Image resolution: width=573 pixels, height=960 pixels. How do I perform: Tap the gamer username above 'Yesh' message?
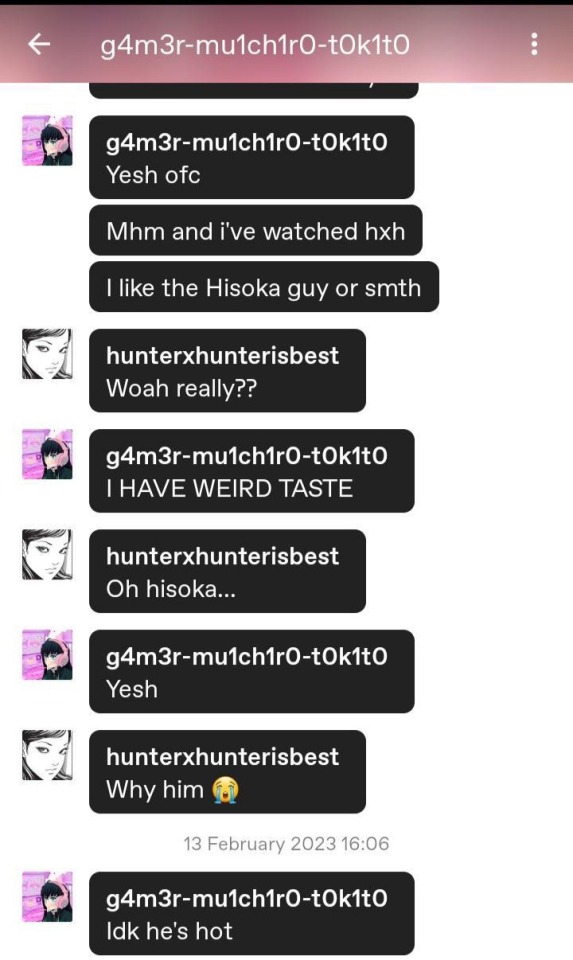247,656
